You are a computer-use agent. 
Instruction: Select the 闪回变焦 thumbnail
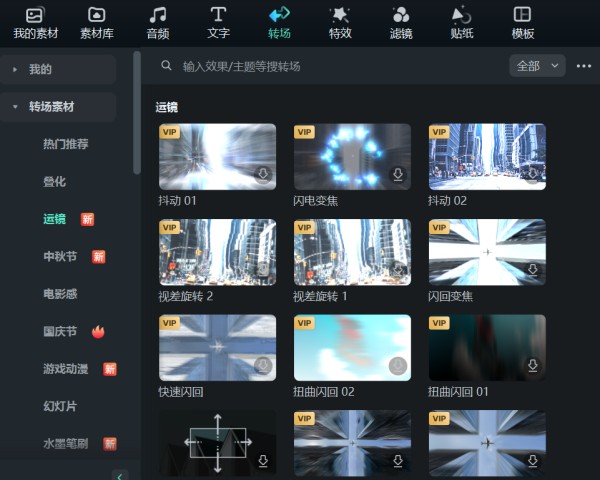coord(487,252)
